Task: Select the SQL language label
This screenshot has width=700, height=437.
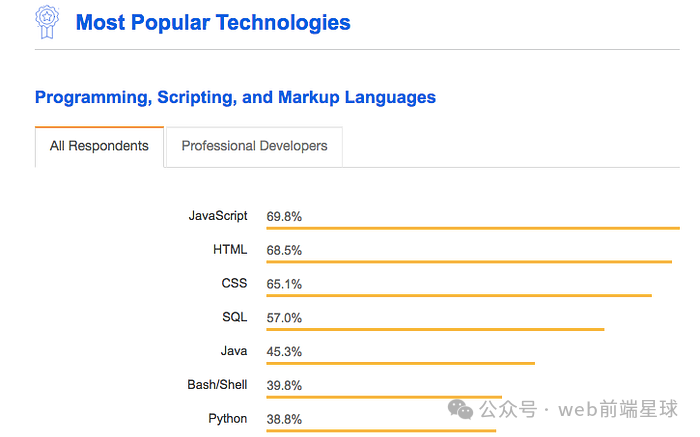Action: (x=234, y=317)
